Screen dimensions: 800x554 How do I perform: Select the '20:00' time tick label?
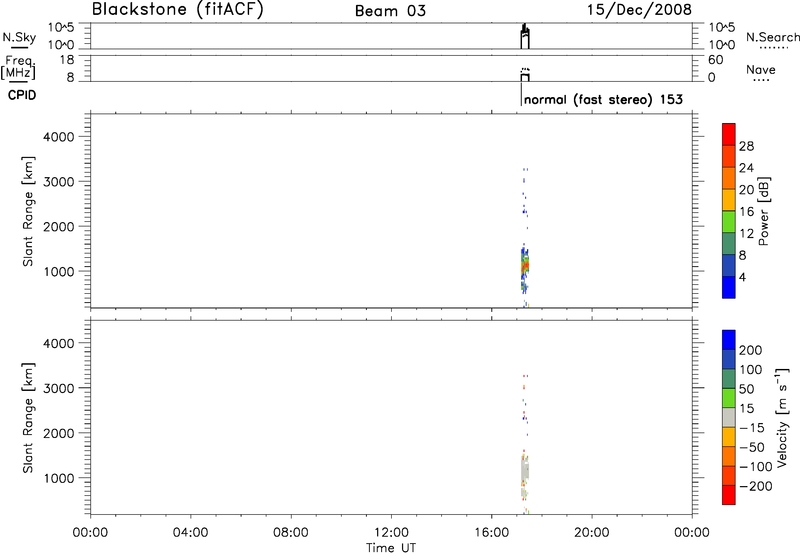pyautogui.click(x=591, y=533)
